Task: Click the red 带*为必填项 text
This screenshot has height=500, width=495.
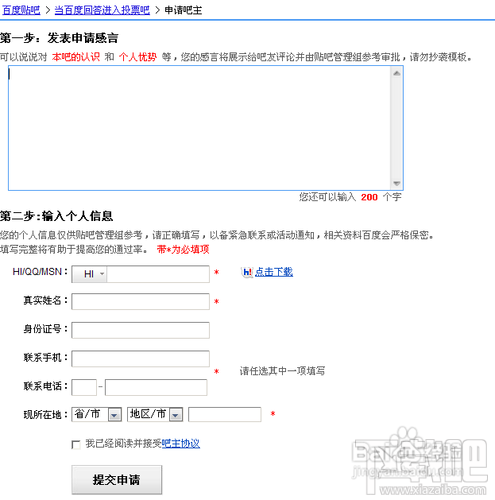Action: (183, 249)
